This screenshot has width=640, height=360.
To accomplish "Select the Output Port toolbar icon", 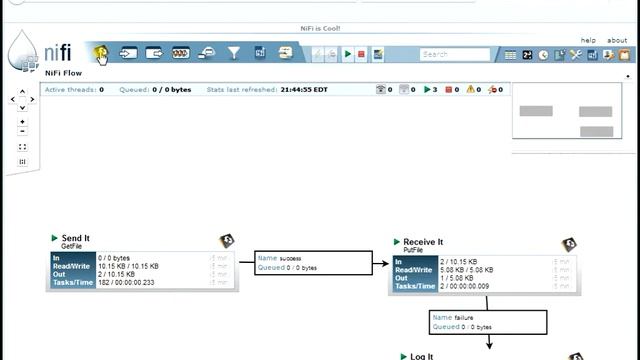I will point(154,53).
